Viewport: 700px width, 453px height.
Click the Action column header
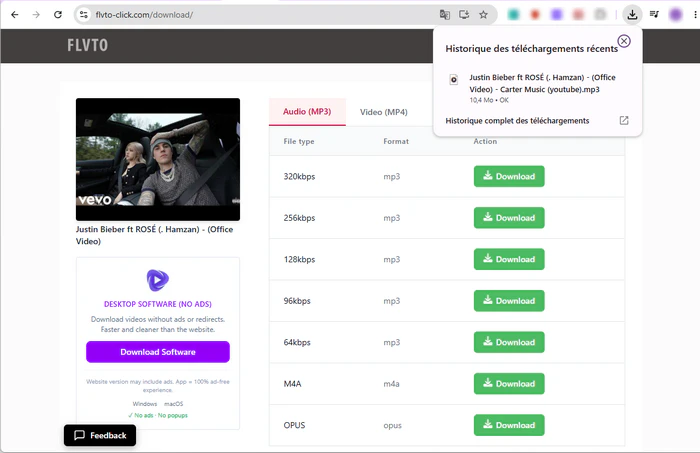pyautogui.click(x=485, y=141)
